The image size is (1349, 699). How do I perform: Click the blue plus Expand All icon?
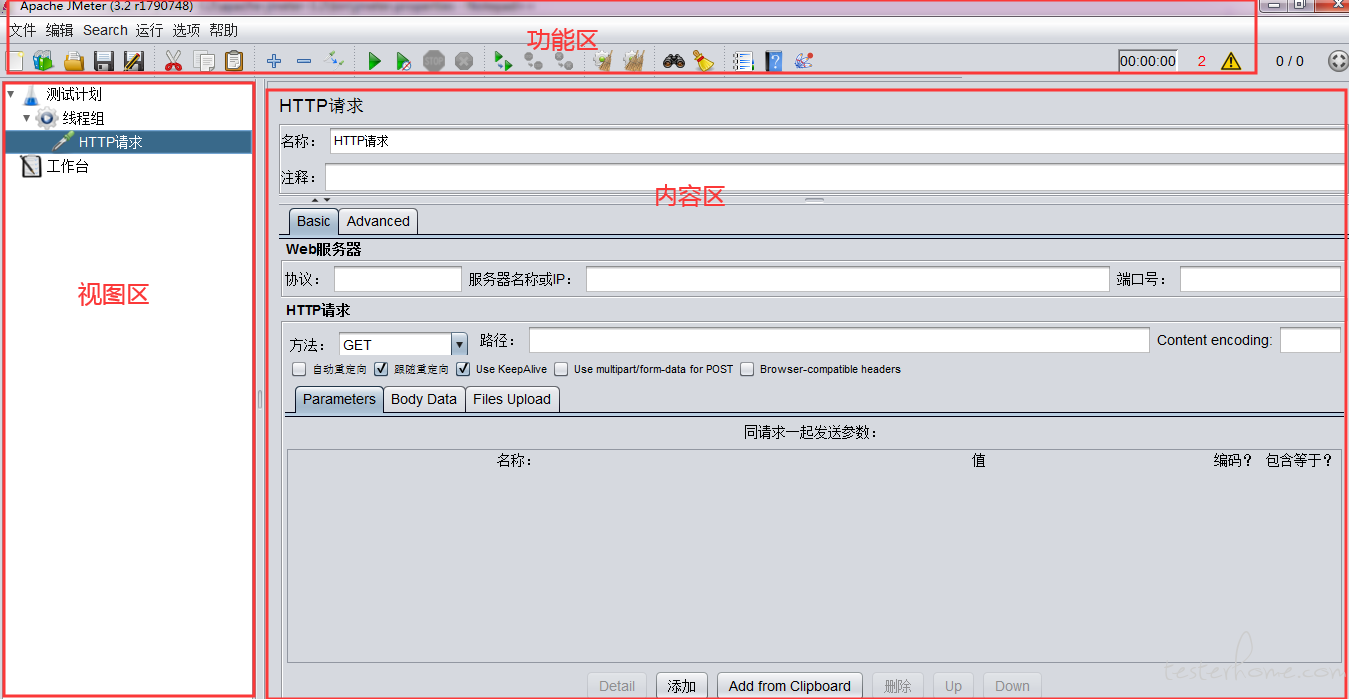274,62
